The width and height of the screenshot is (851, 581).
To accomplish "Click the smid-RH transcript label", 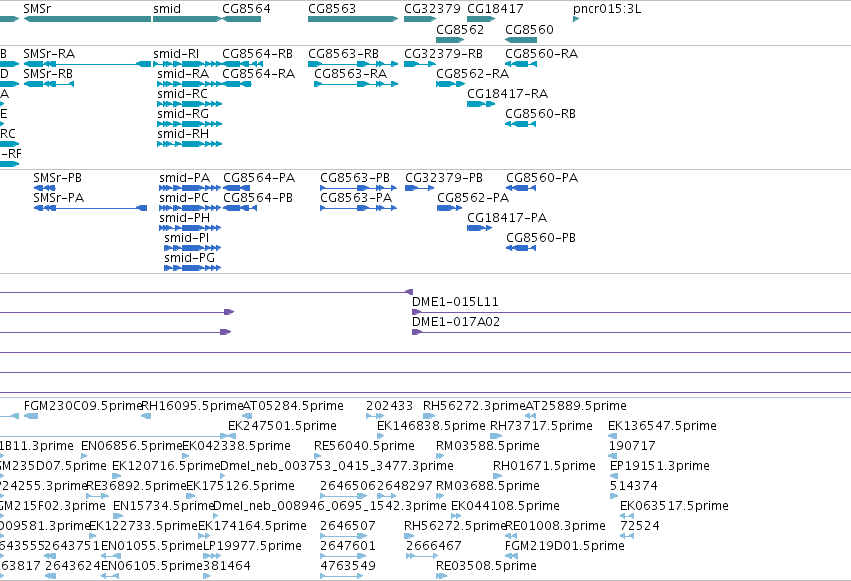I will click(x=183, y=134).
